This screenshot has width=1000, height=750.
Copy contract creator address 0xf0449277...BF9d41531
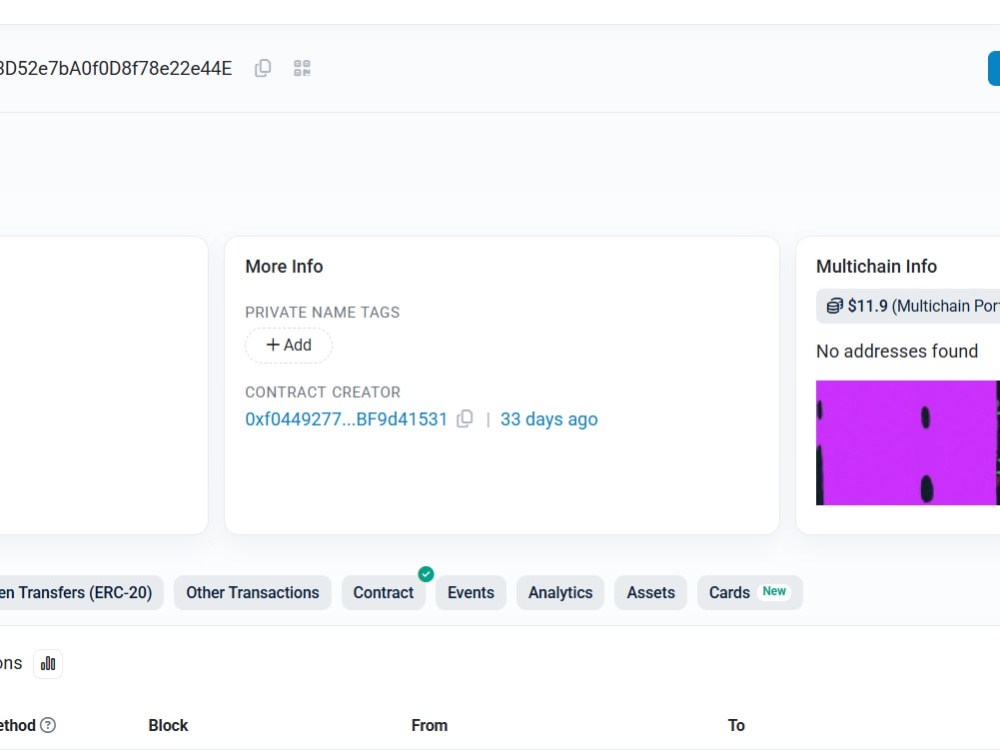(465, 419)
